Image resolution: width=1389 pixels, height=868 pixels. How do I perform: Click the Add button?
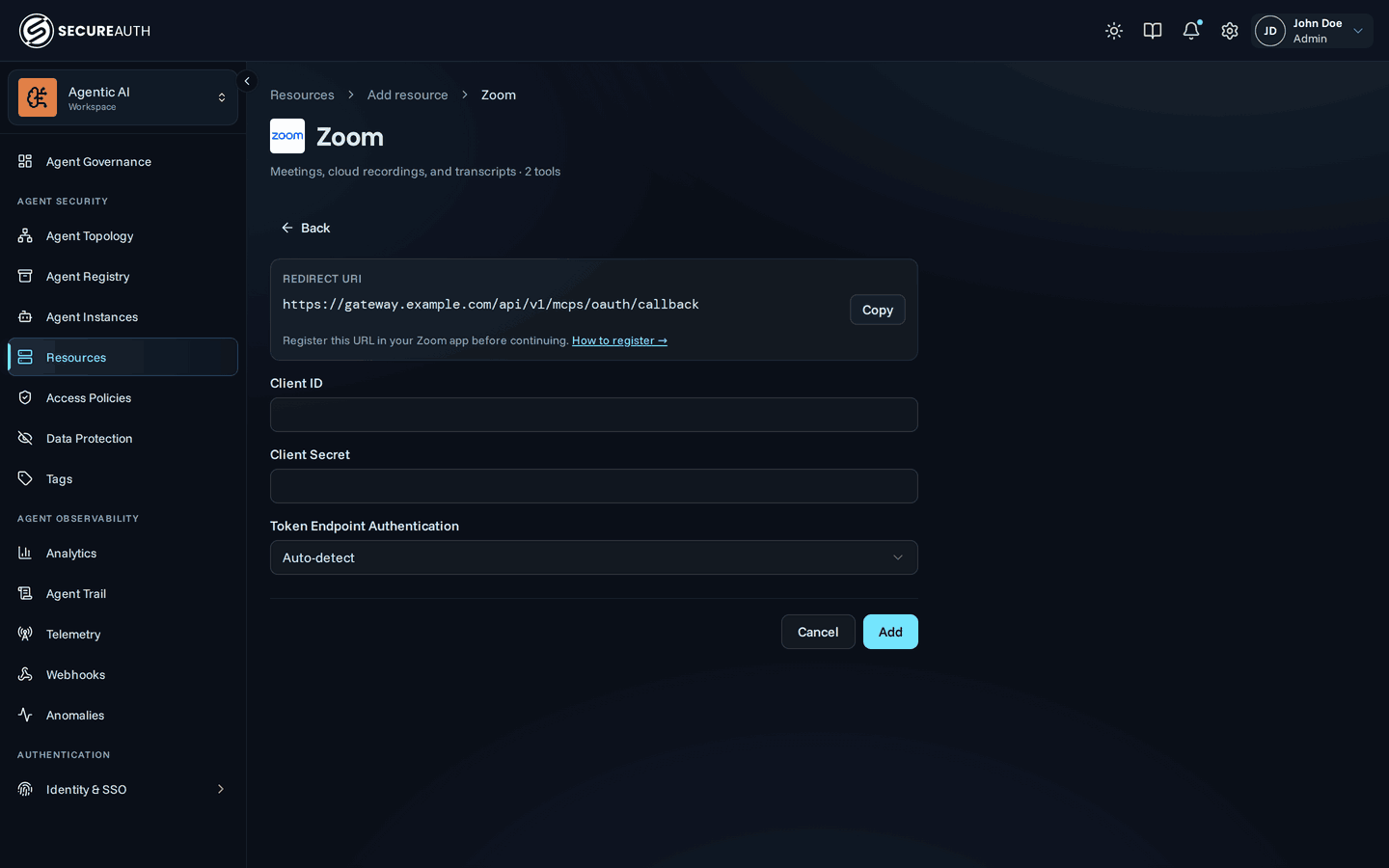click(890, 632)
